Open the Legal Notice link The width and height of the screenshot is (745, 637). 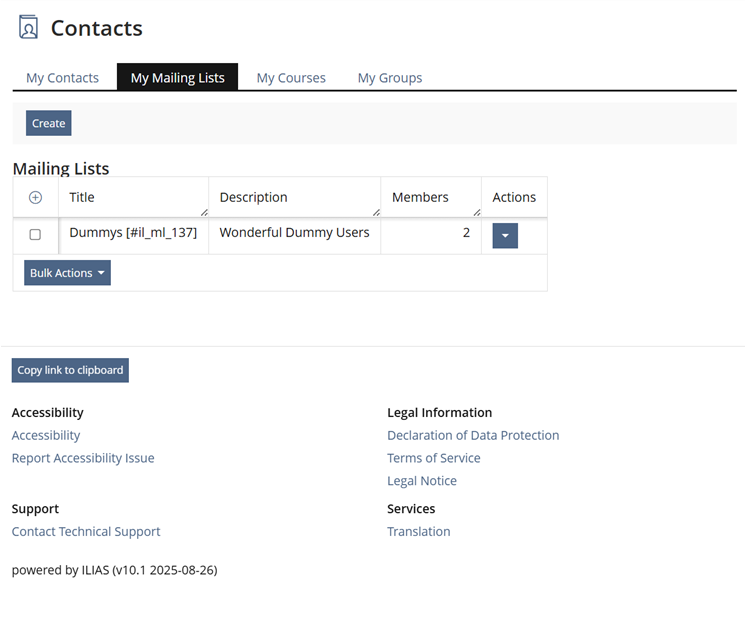[421, 481]
